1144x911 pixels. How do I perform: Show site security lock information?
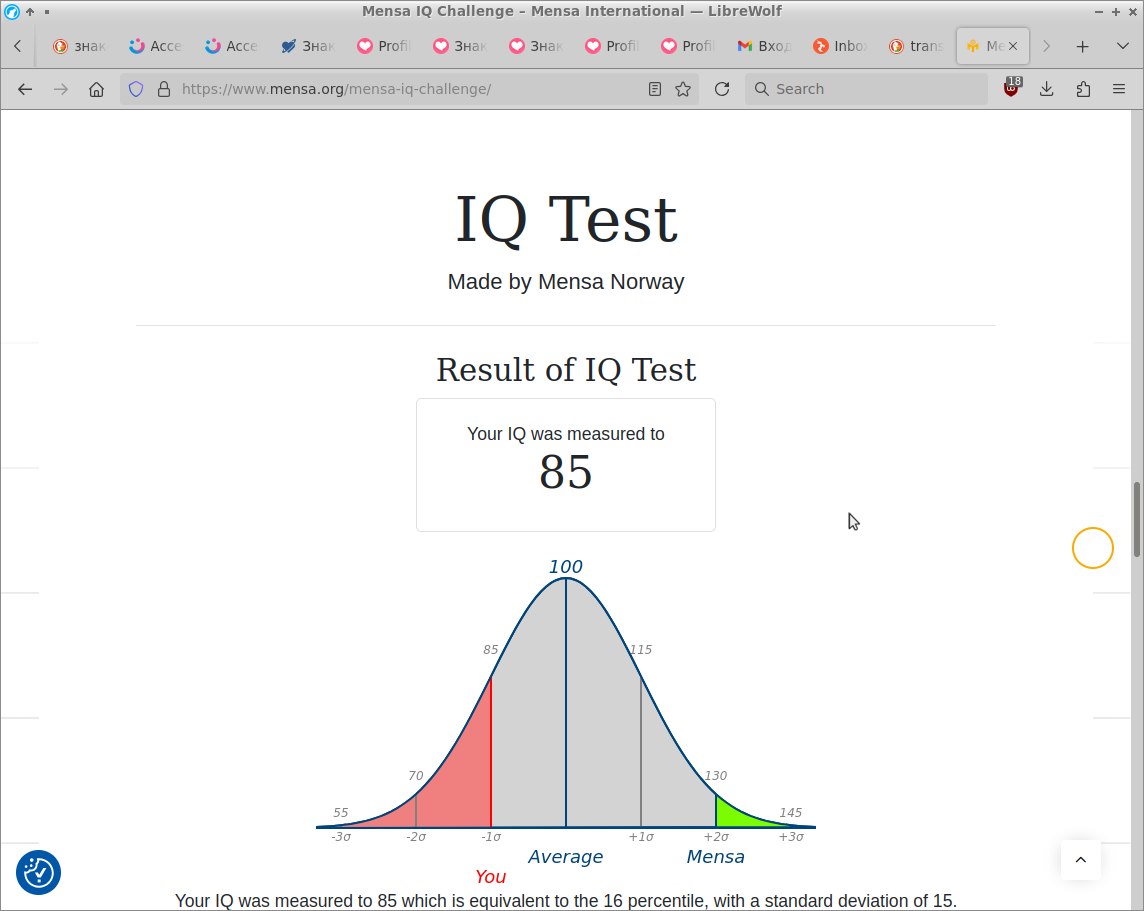point(164,89)
